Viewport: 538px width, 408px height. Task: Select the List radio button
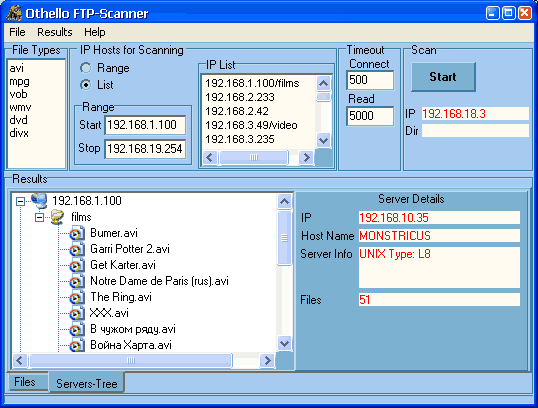click(86, 85)
